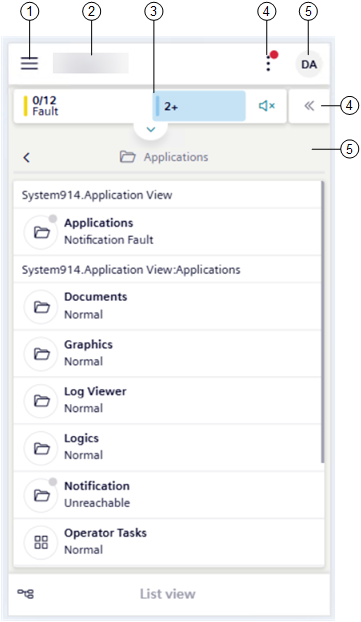This screenshot has height=622, width=361.
Task: Open the three-dot options menu
Action: [269, 63]
